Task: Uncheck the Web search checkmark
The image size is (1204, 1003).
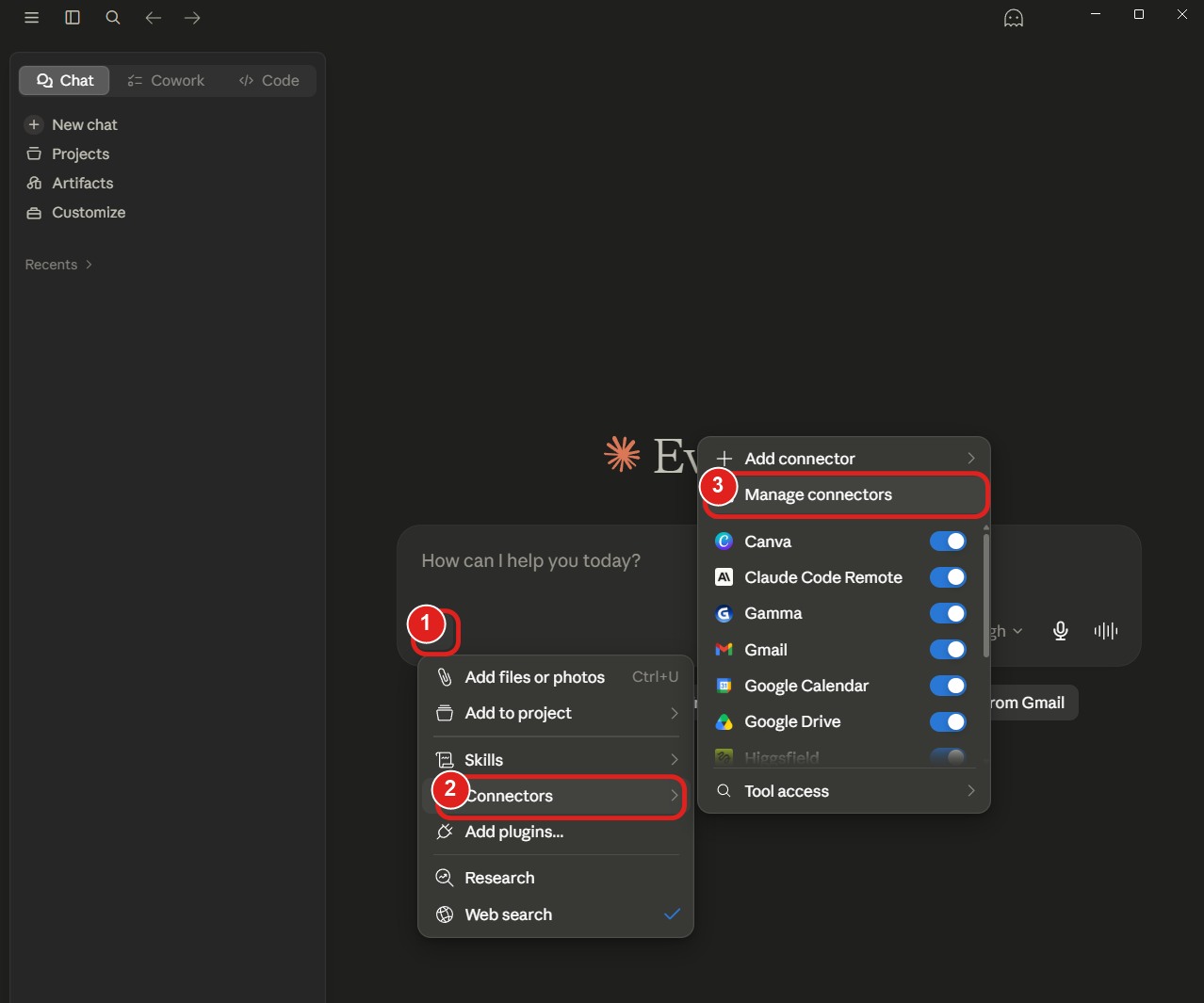Action: (672, 914)
